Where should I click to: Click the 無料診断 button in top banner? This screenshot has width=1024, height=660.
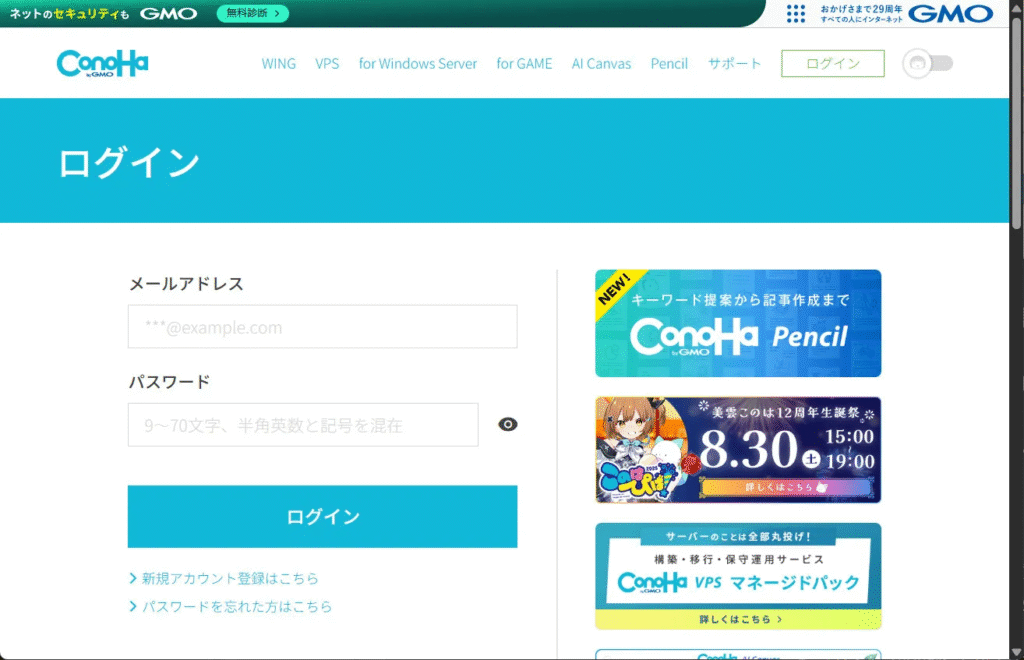(x=253, y=13)
